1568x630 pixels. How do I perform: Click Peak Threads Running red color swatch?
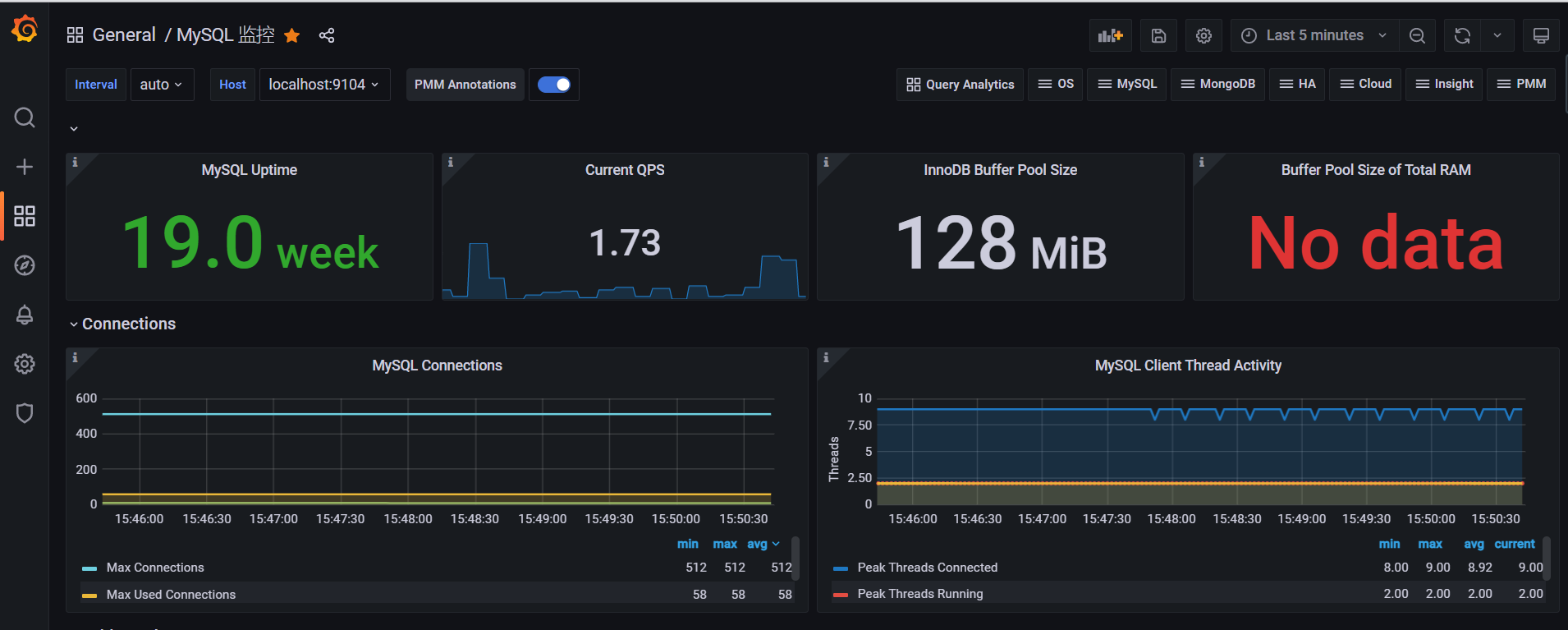point(841,595)
